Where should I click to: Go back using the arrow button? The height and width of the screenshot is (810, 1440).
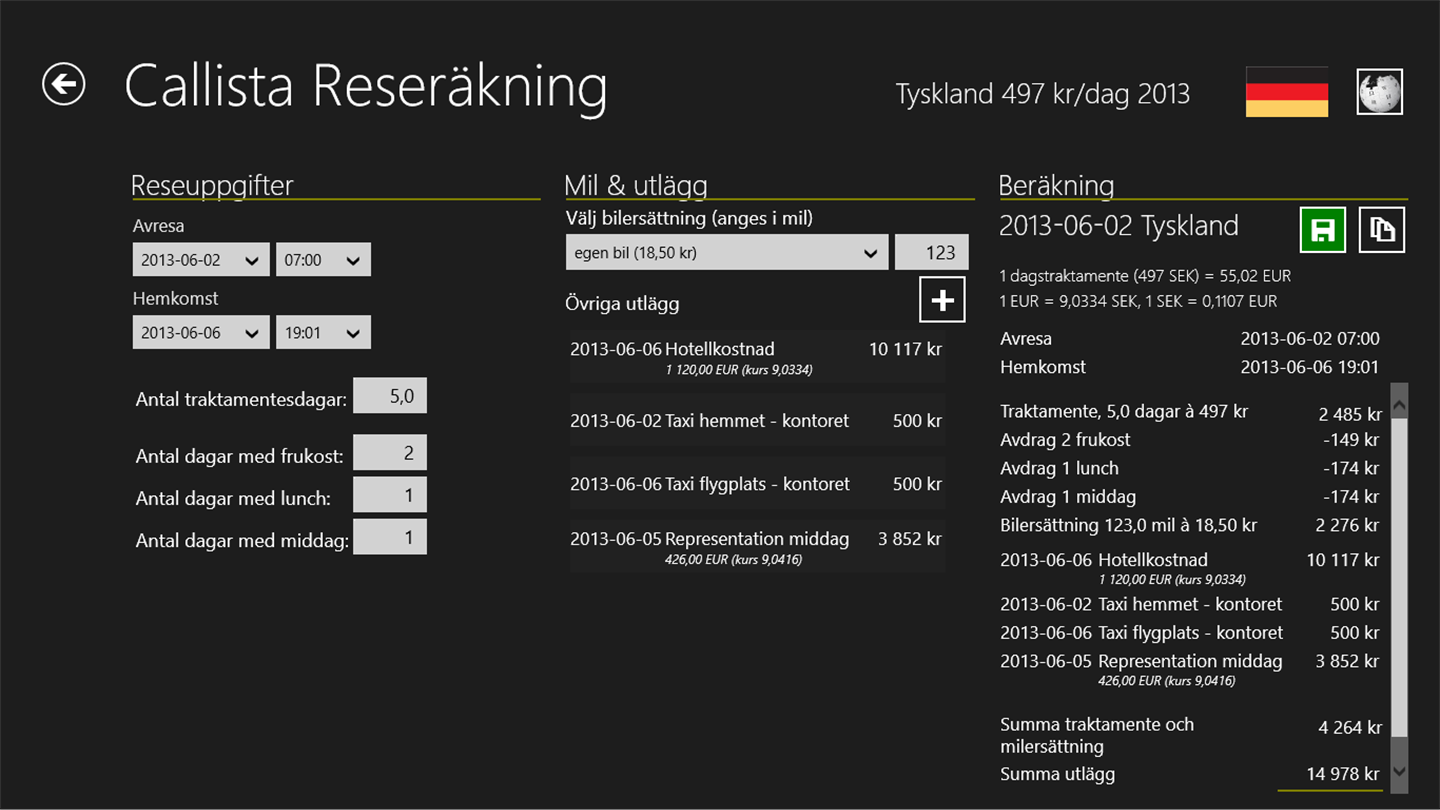64,84
